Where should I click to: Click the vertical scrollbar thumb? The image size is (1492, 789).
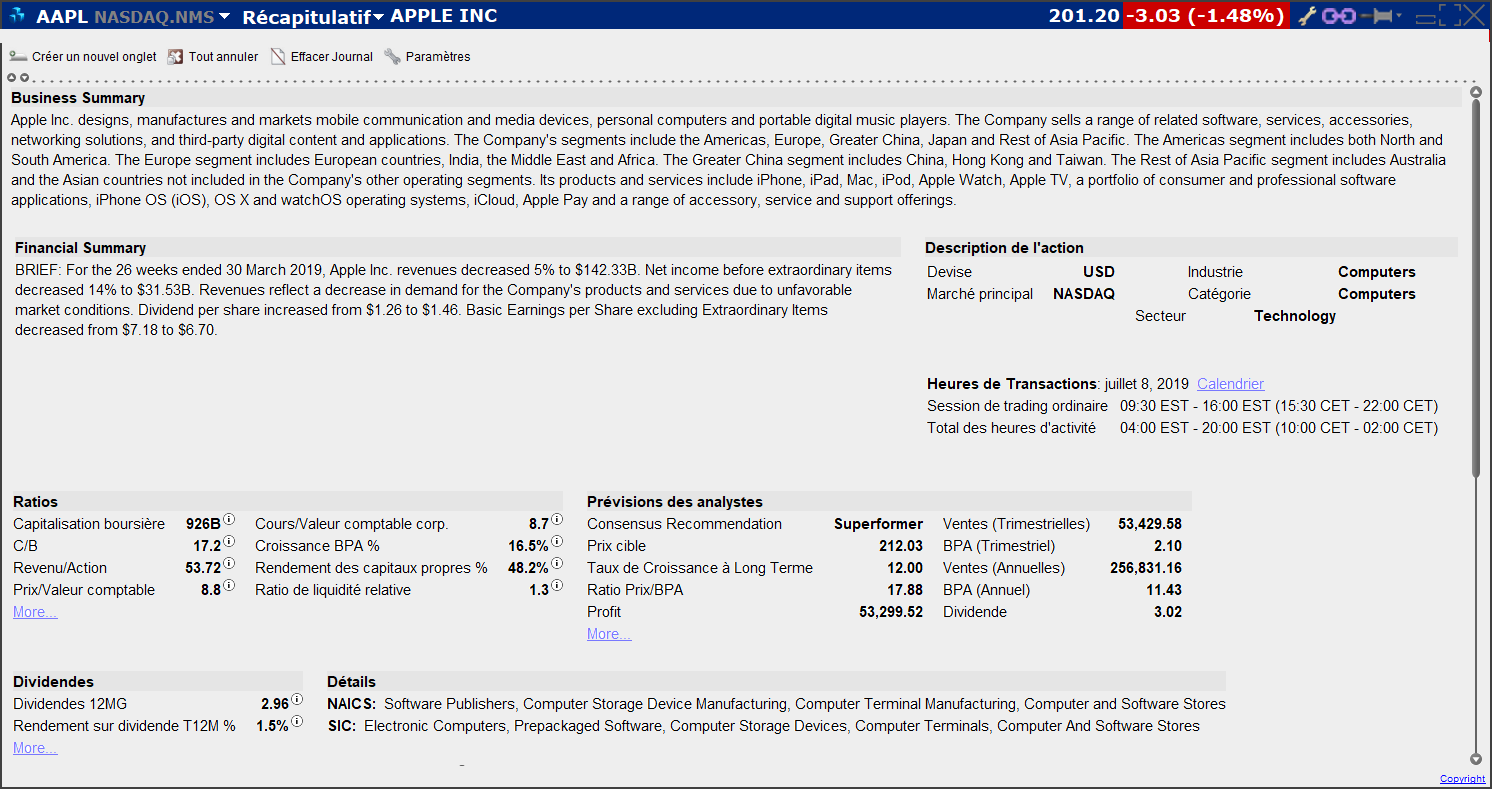point(1476,290)
